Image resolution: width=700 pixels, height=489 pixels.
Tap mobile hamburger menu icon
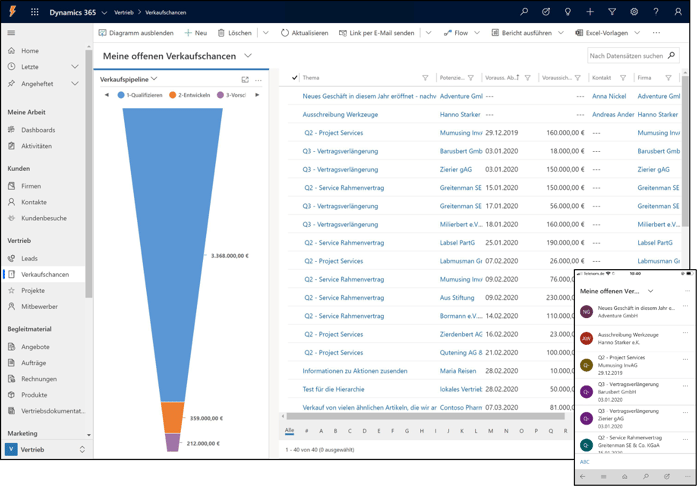coord(604,476)
